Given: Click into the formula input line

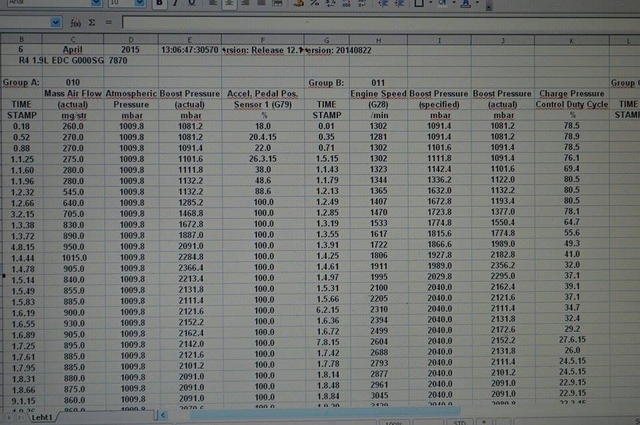Looking at the screenshot, I should click(x=380, y=22).
